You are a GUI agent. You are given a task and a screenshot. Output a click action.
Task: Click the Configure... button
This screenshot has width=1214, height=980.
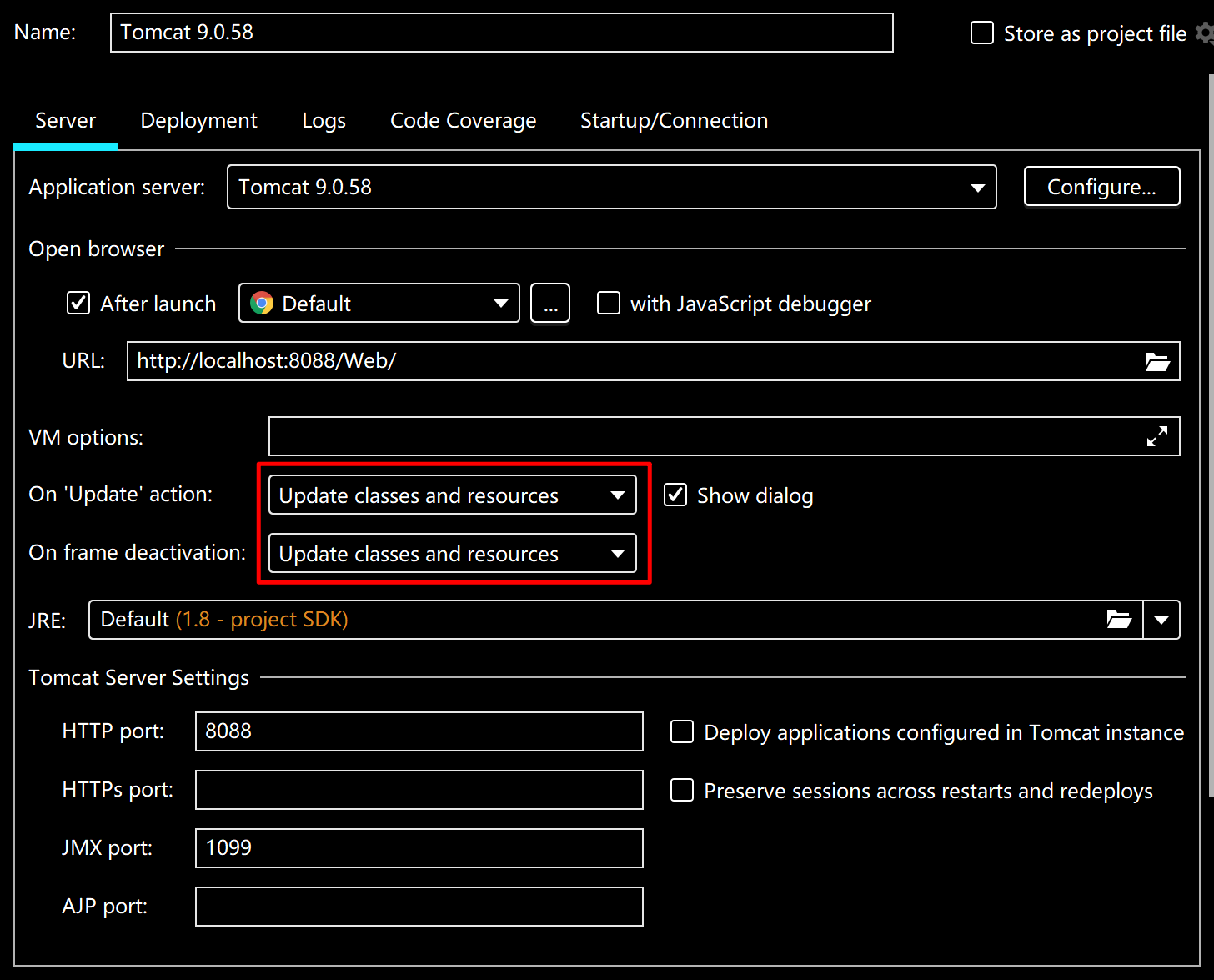1101,187
